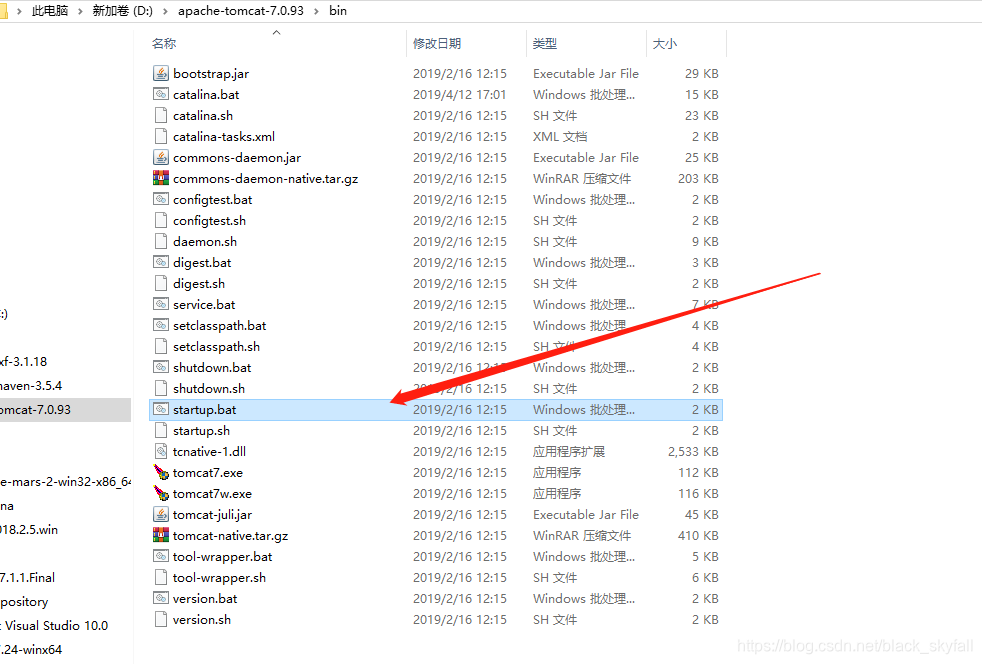
Task: Sort files by 大小 column header
Action: coord(664,43)
